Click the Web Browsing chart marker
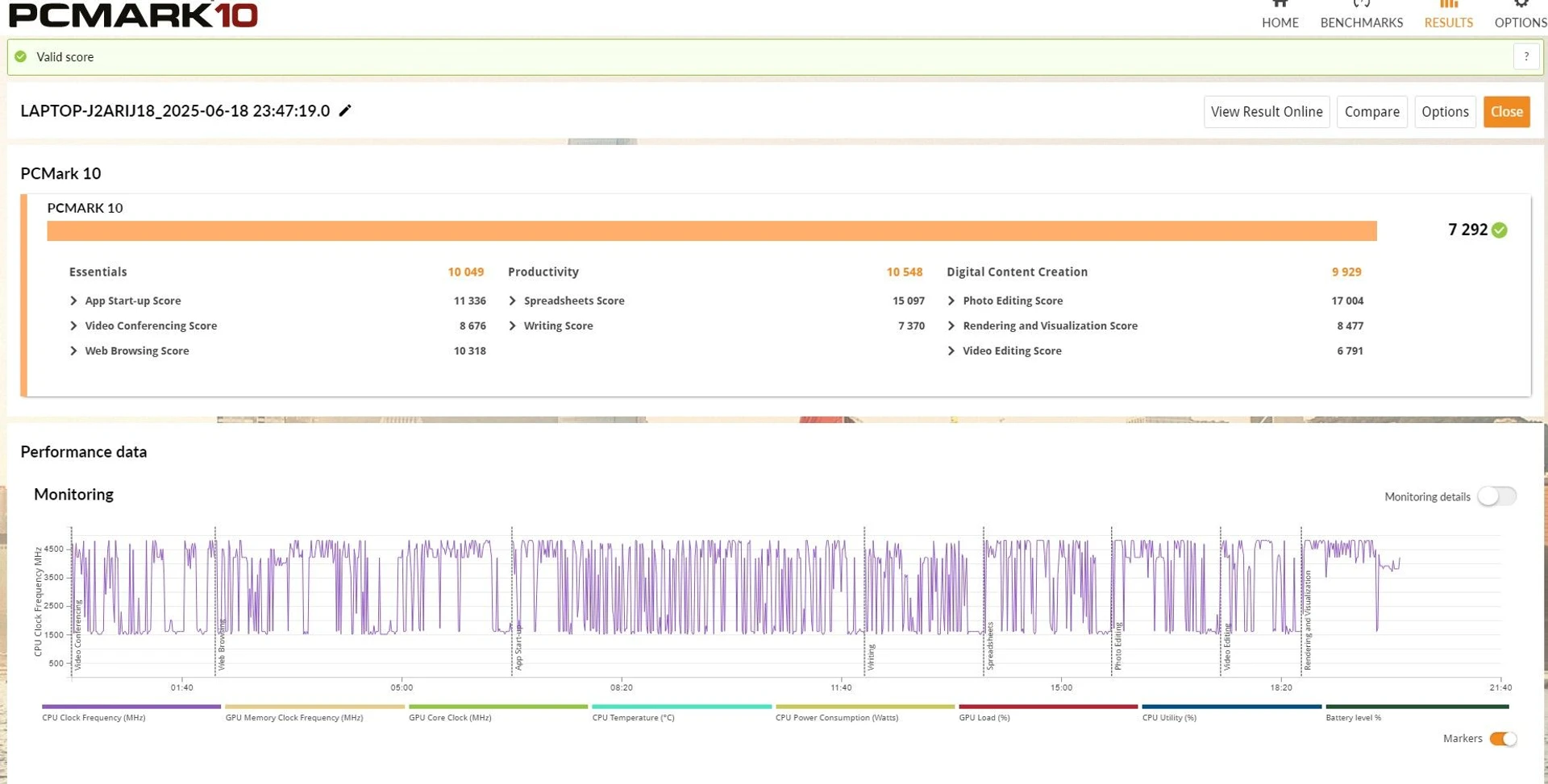1548x784 pixels. (222, 645)
